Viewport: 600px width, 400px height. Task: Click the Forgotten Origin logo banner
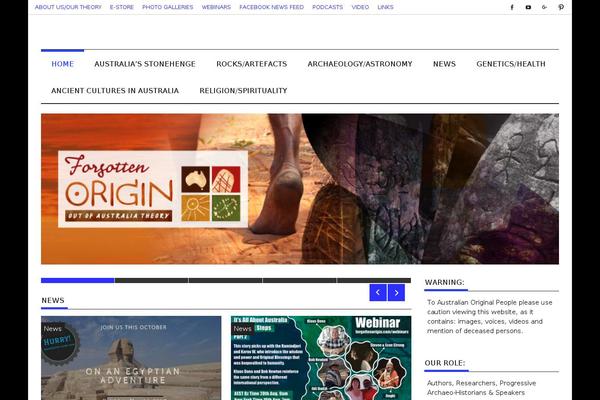tap(300, 189)
